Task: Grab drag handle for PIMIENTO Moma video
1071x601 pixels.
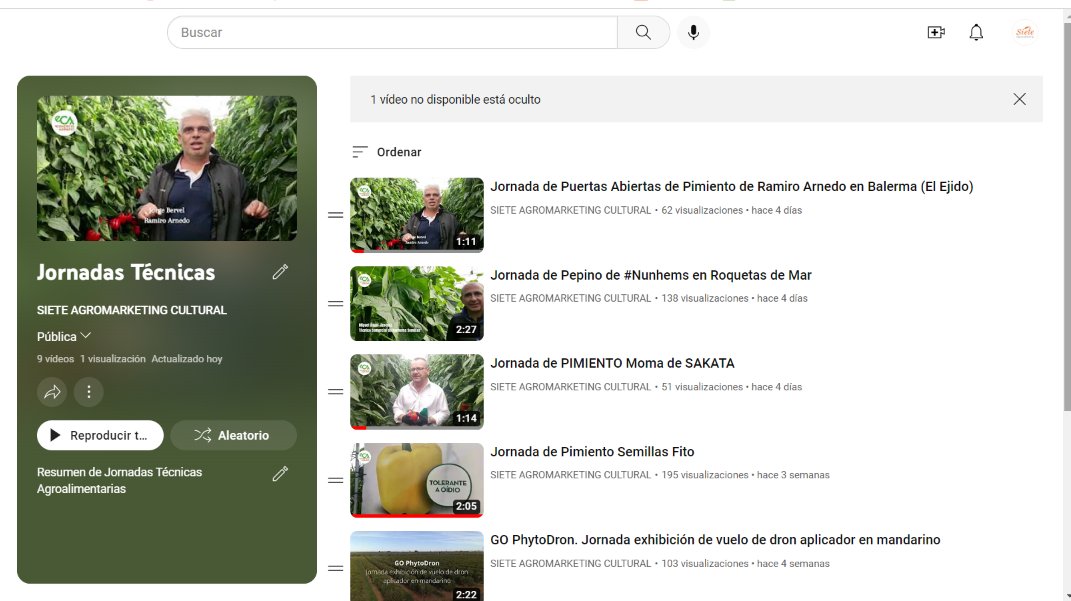Action: click(x=335, y=391)
